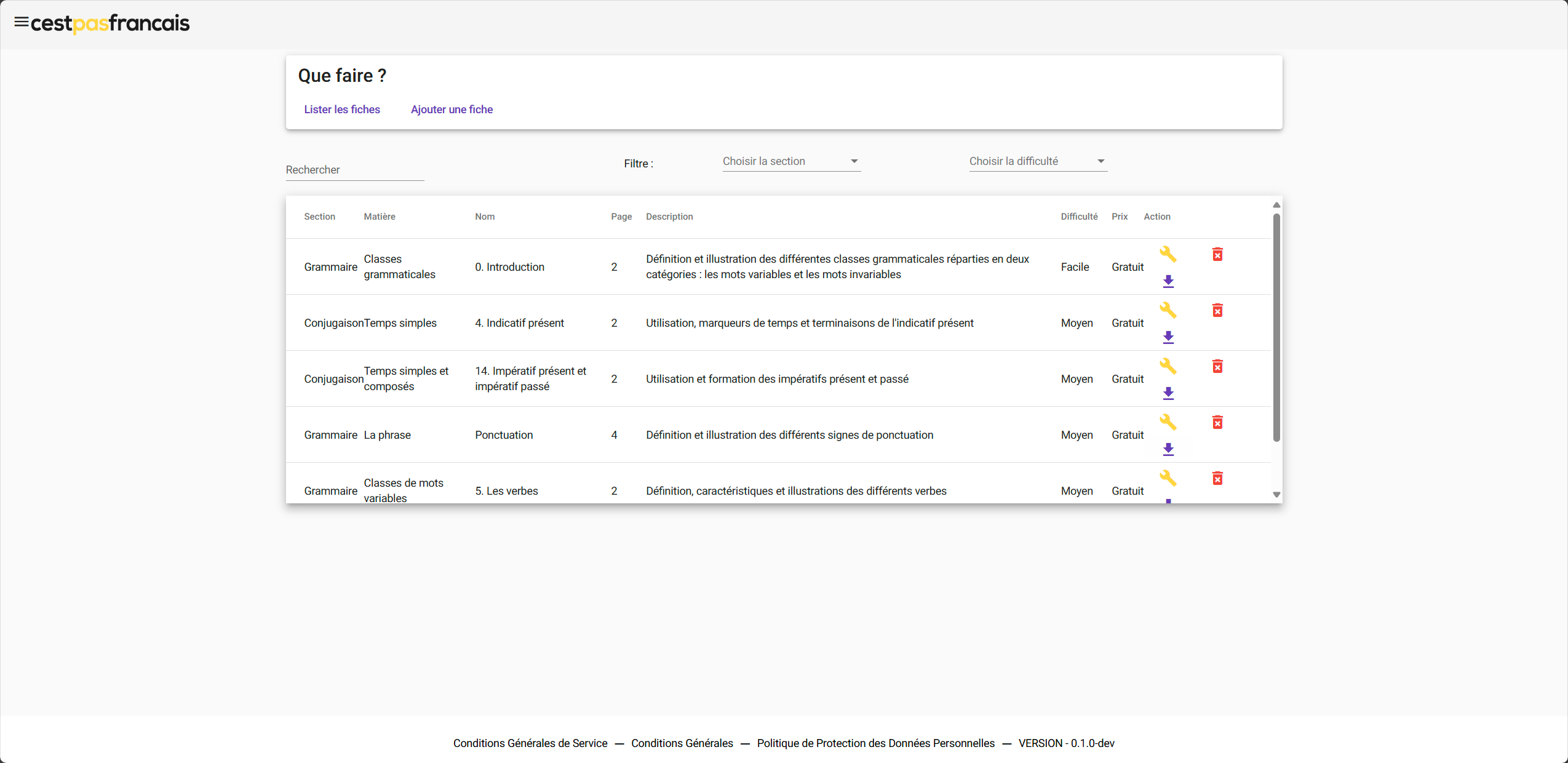Click the signes de ponctuation description
The image size is (1568, 763).
coord(789,435)
